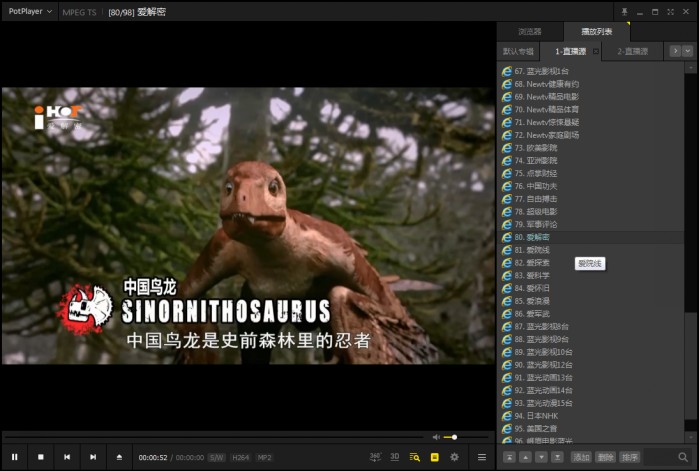The width and height of the screenshot is (699, 471).
Task: Open the hamburger menu in control bar
Action: click(481, 457)
